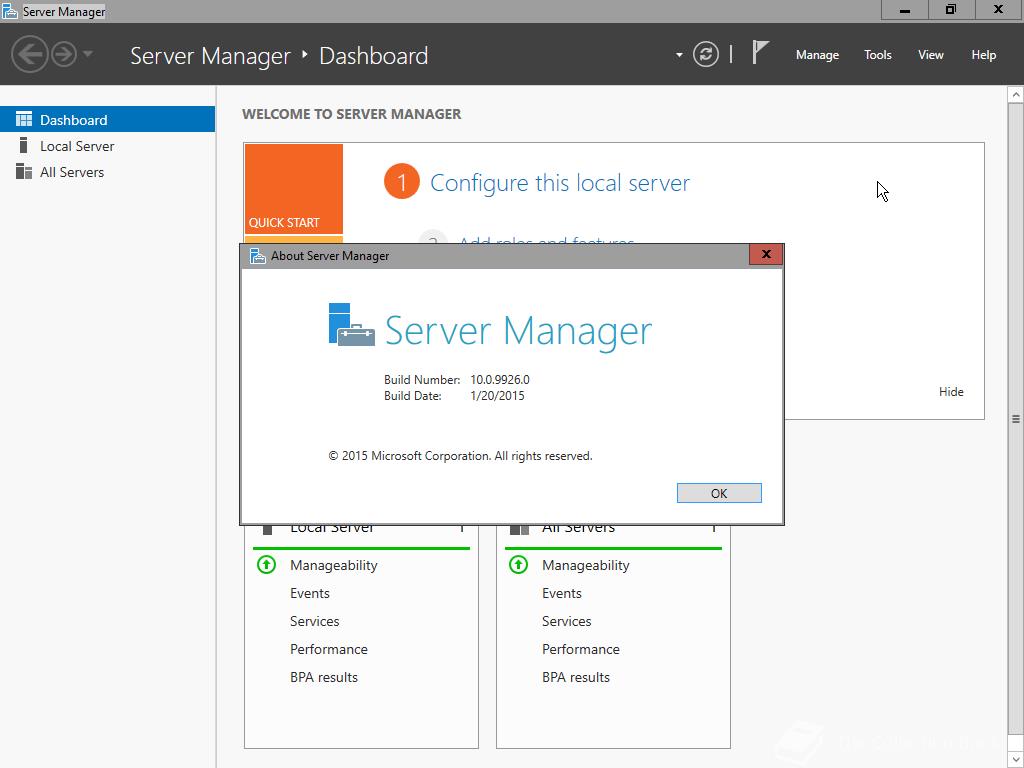Click the About dialog title bar icon
Screen dimensions: 1024x768
point(257,256)
